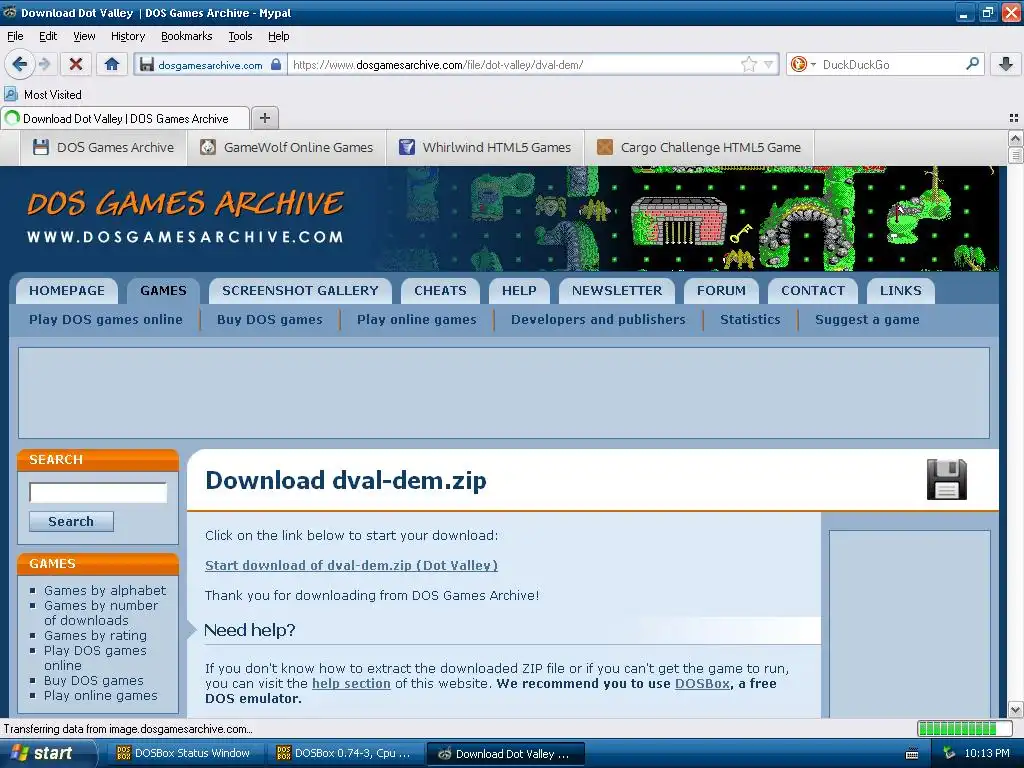Open the Edit menu
Image resolution: width=1024 pixels, height=768 pixels.
(48, 37)
